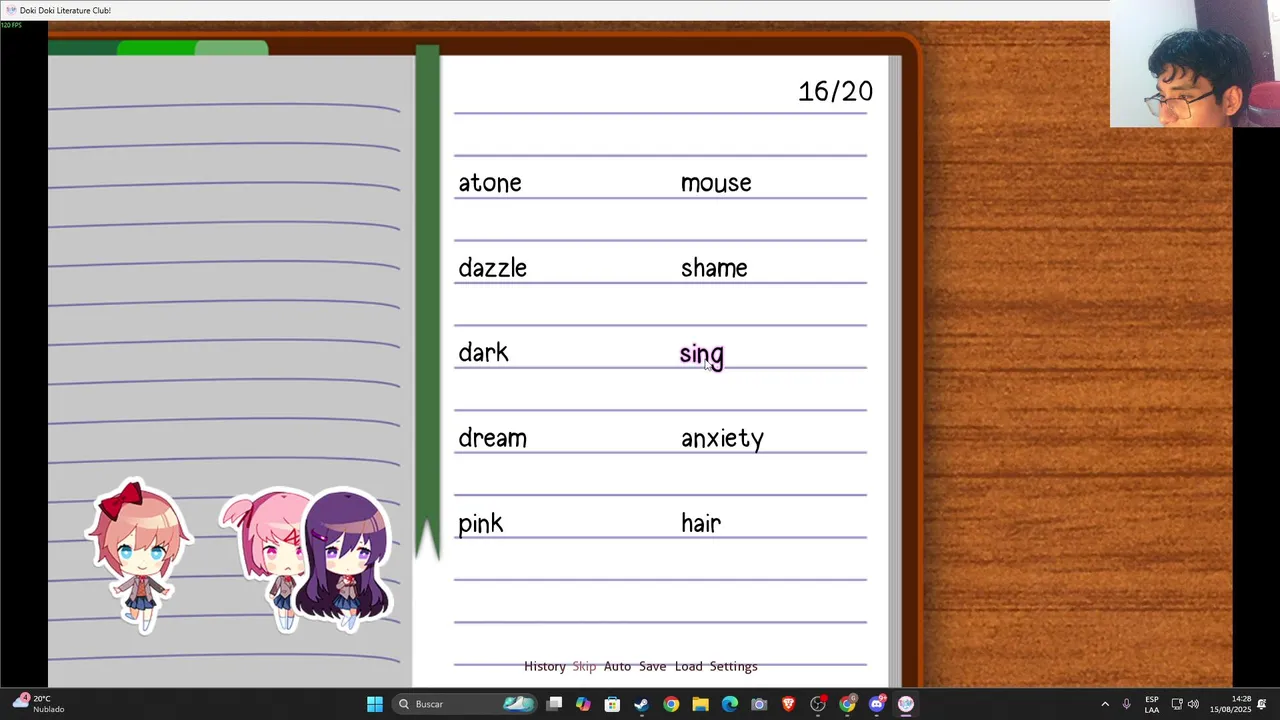Open the volume speaker tray icon
1280x720 pixels.
click(1193, 704)
